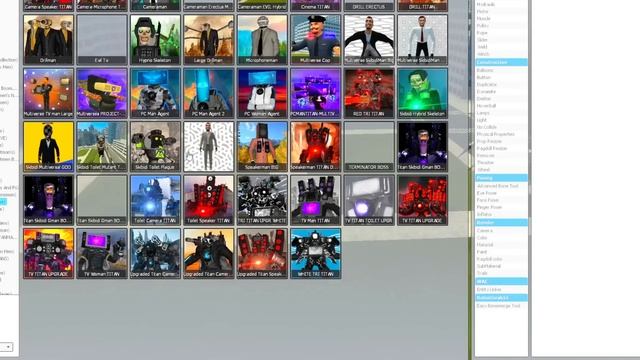
Task: Select the Large Drillman spawn icon
Action: click(209, 40)
